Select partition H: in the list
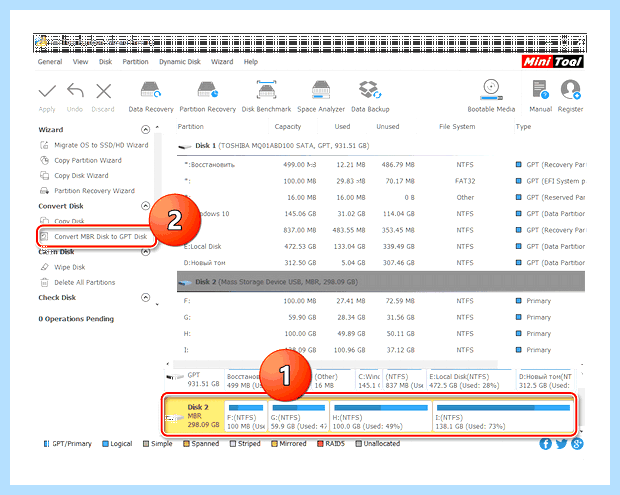620x495 pixels. pyautogui.click(x=381, y=334)
